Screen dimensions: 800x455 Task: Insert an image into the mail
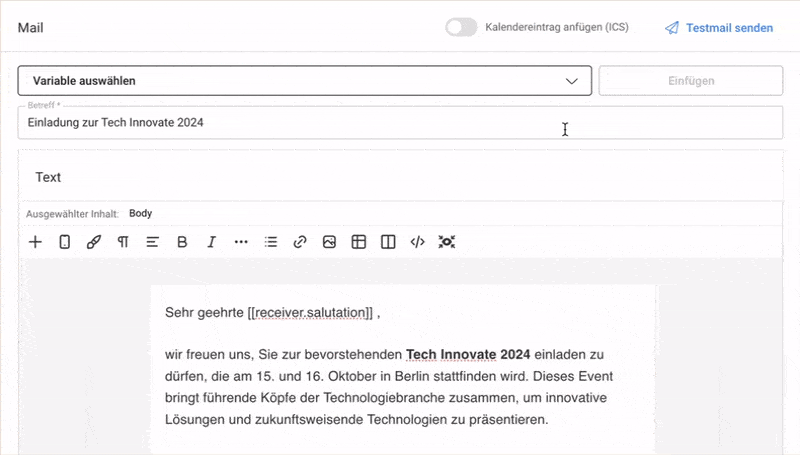(329, 242)
